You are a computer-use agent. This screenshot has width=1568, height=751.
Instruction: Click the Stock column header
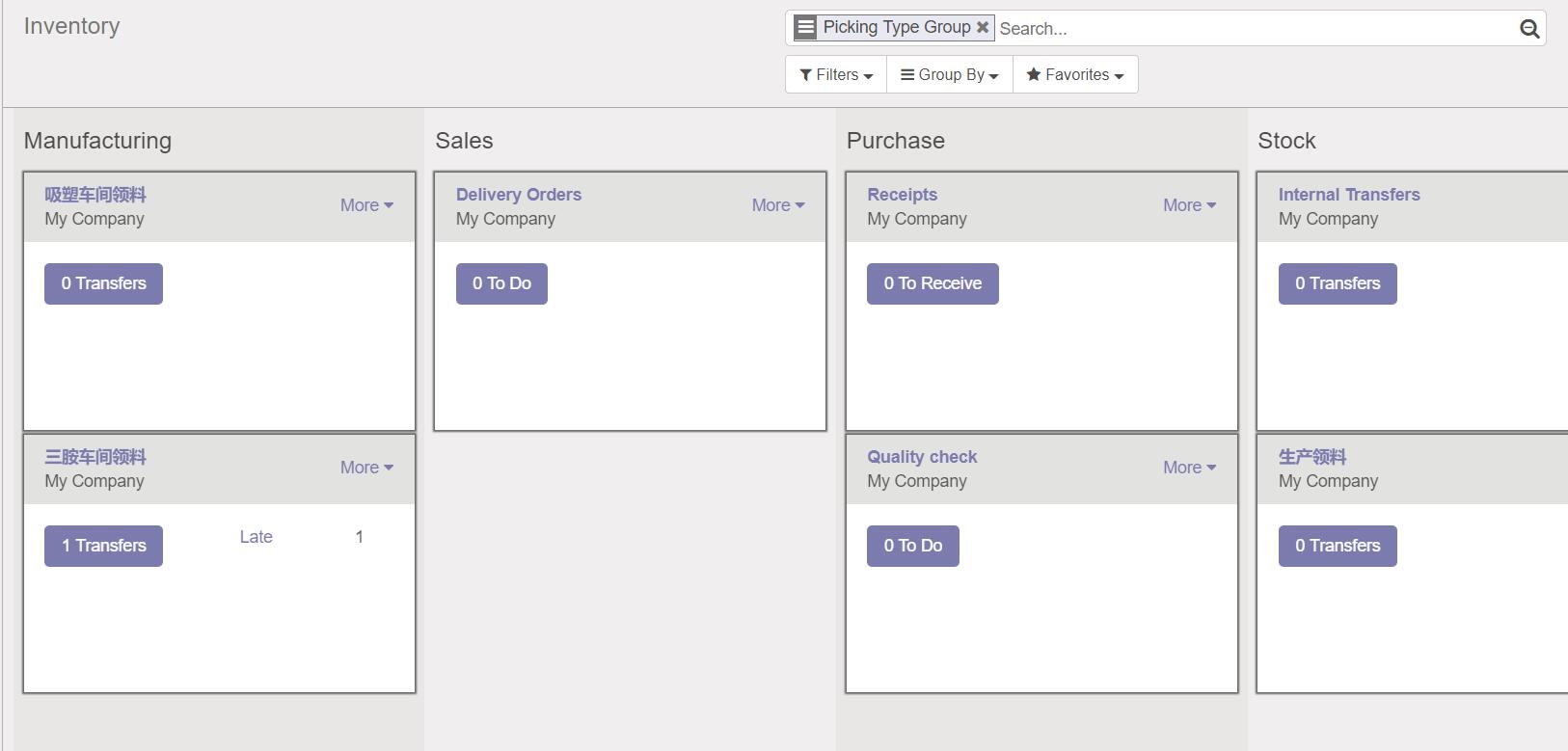(x=1286, y=141)
